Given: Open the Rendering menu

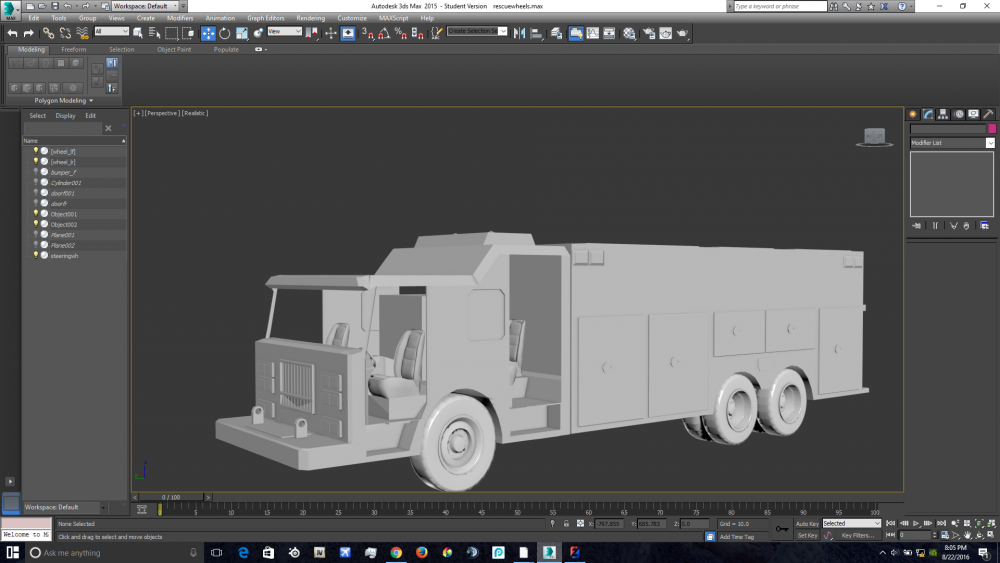Looking at the screenshot, I should tap(310, 18).
